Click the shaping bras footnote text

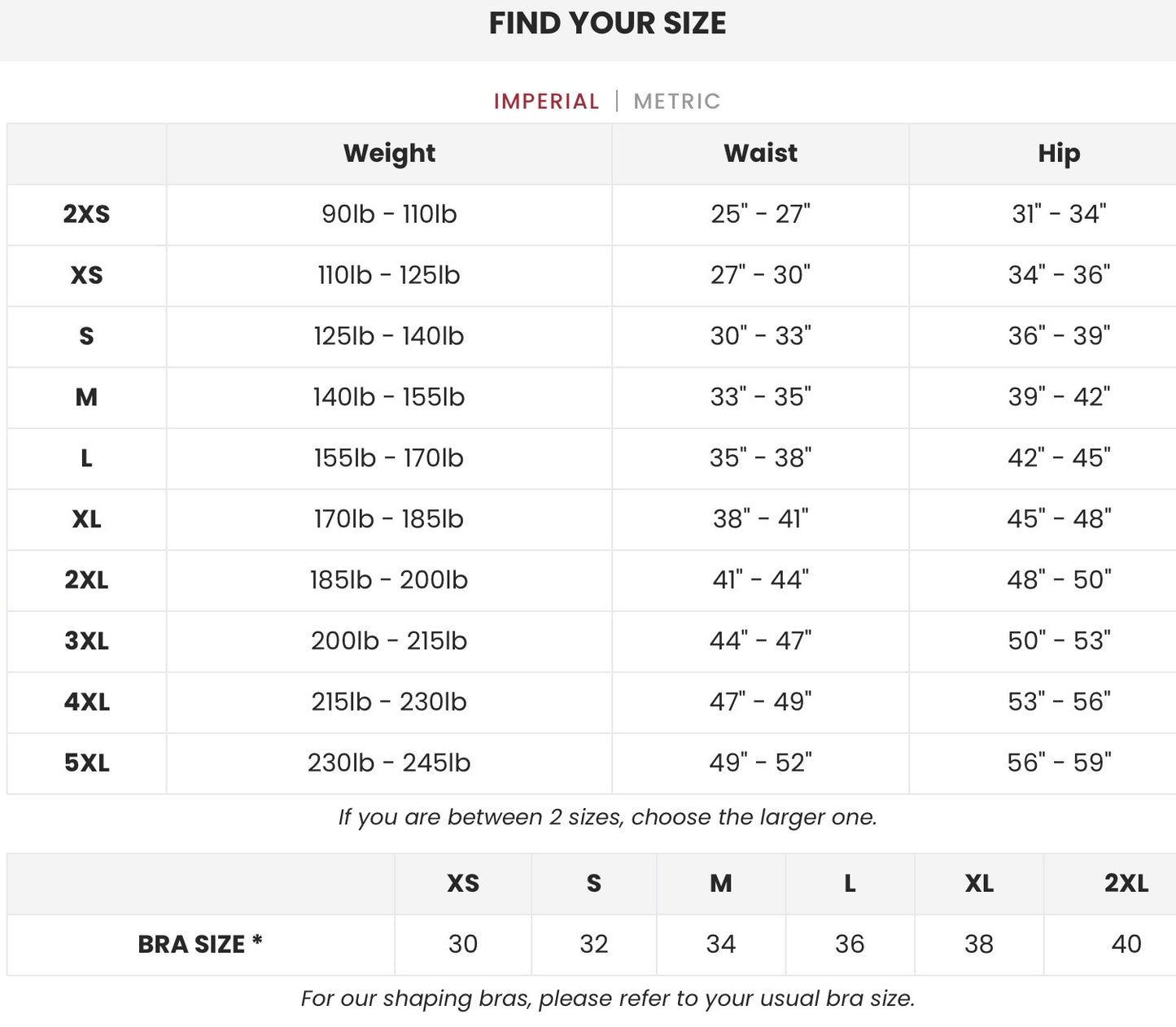point(607,999)
